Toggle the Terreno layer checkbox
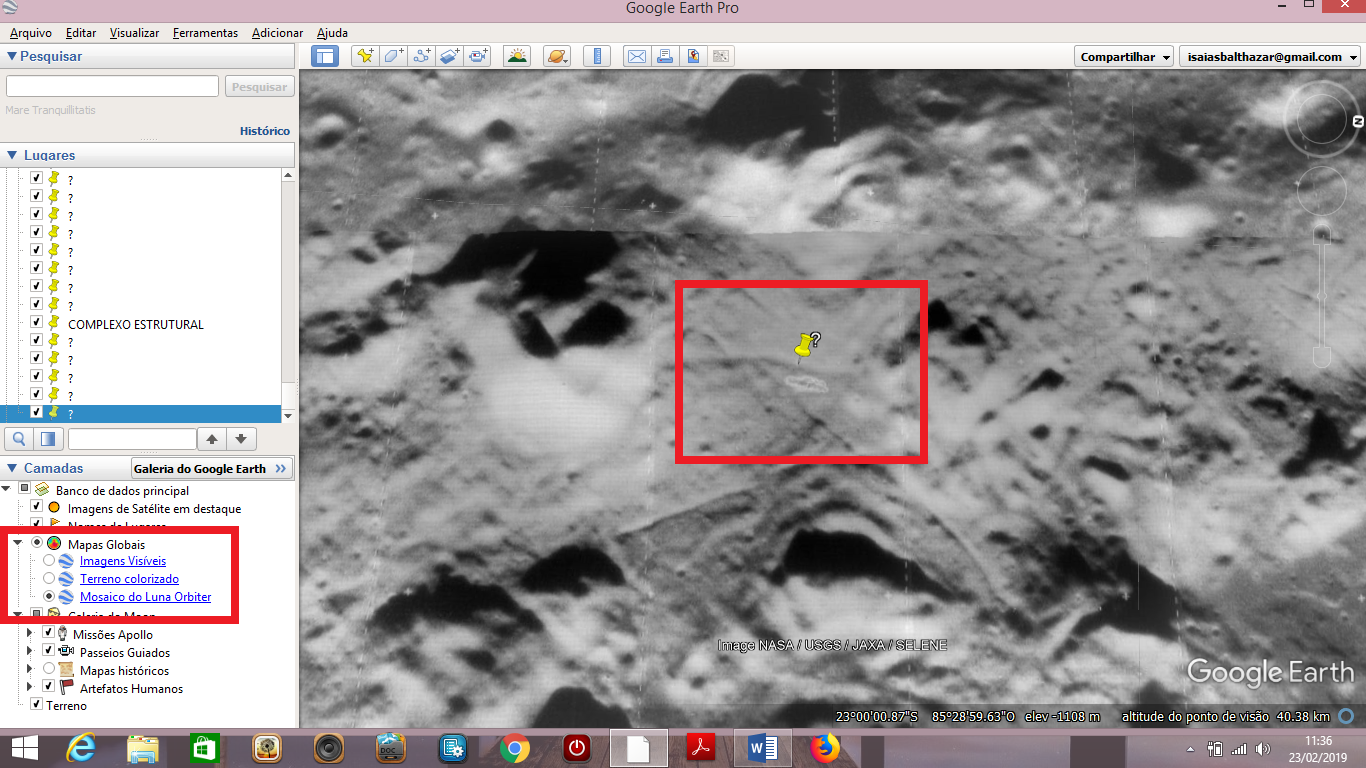This screenshot has width=1366, height=768. (x=37, y=705)
